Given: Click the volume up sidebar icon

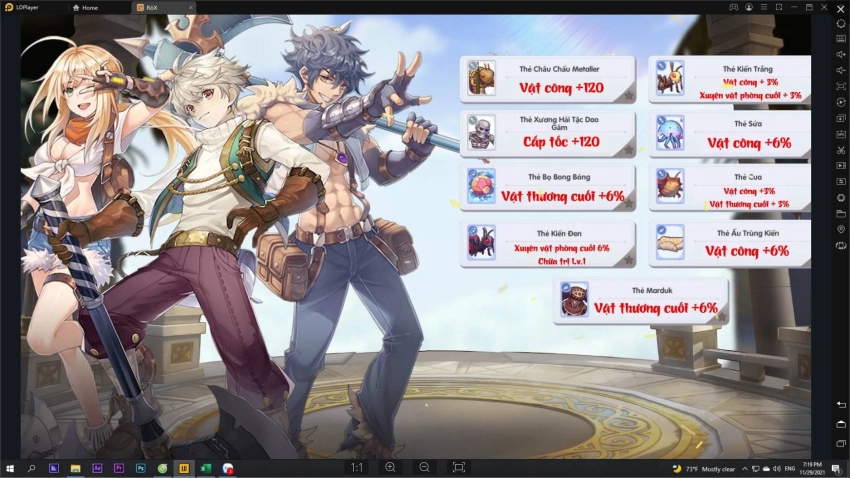Looking at the screenshot, I should [841, 54].
